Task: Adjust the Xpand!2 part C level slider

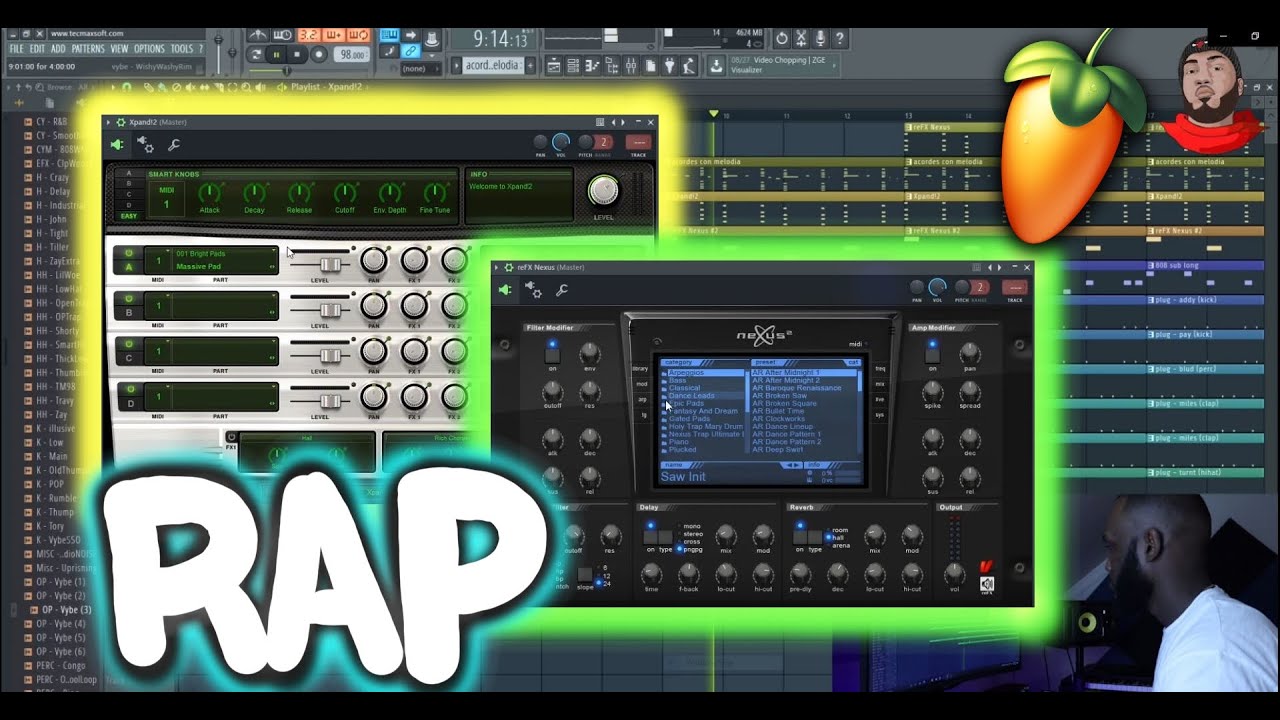Action: pyautogui.click(x=329, y=354)
